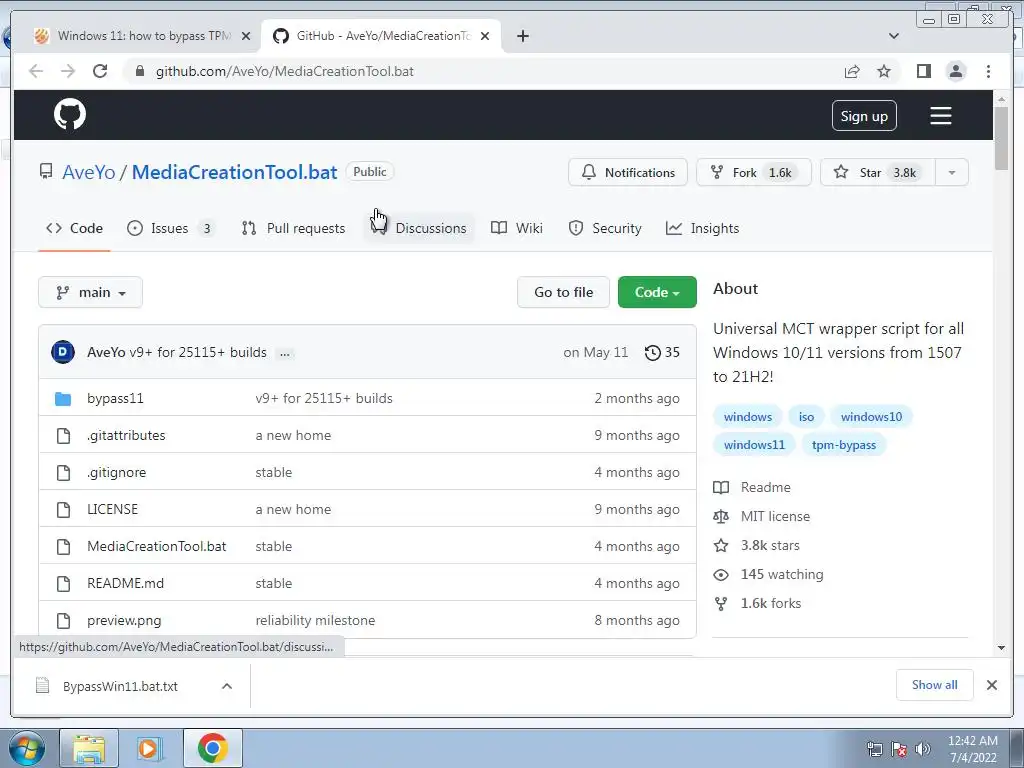This screenshot has width=1024, height=768.
Task: Expand the main branch dropdown
Action: pyautogui.click(x=90, y=292)
